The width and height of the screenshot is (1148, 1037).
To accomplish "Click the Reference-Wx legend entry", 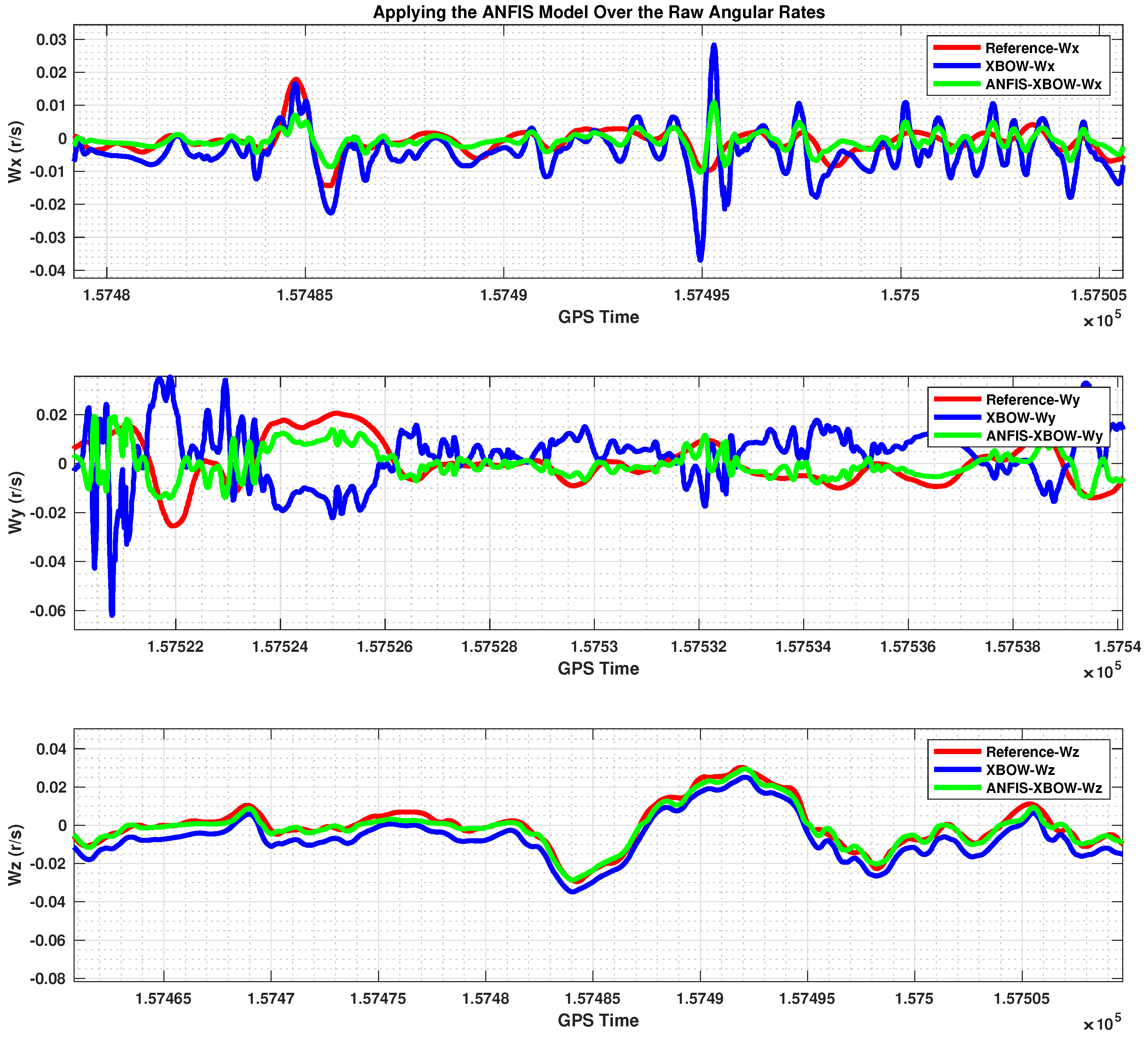I will [1032, 48].
